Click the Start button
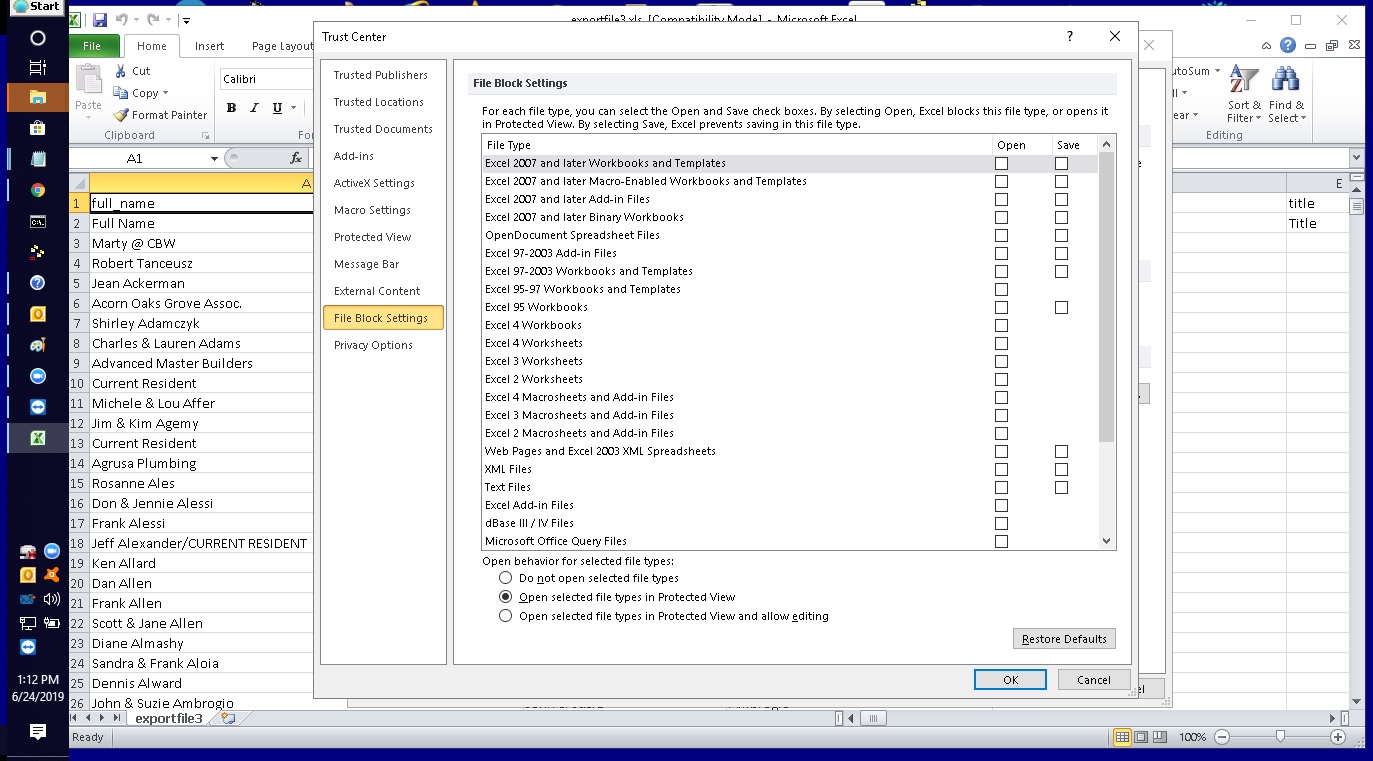 (x=36, y=6)
